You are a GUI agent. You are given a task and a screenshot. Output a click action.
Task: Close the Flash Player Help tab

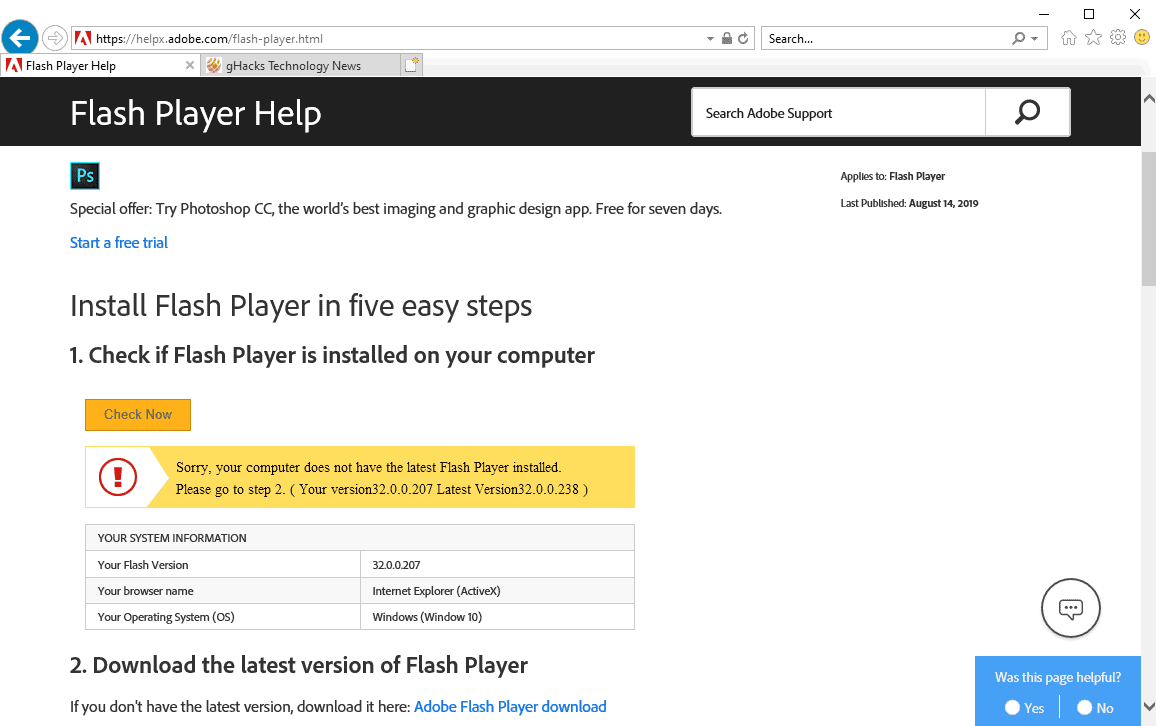point(189,66)
